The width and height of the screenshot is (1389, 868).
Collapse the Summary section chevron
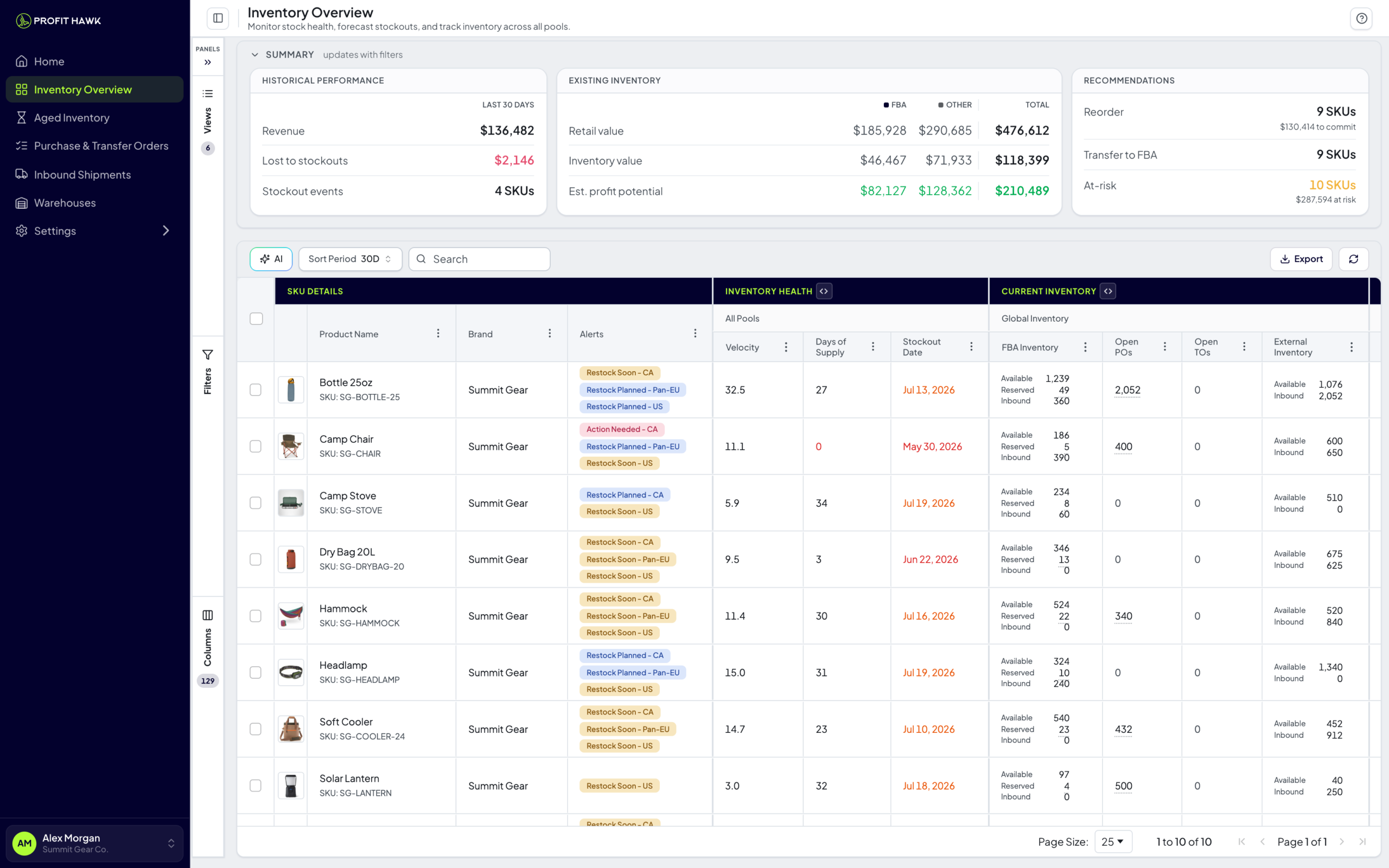click(255, 55)
